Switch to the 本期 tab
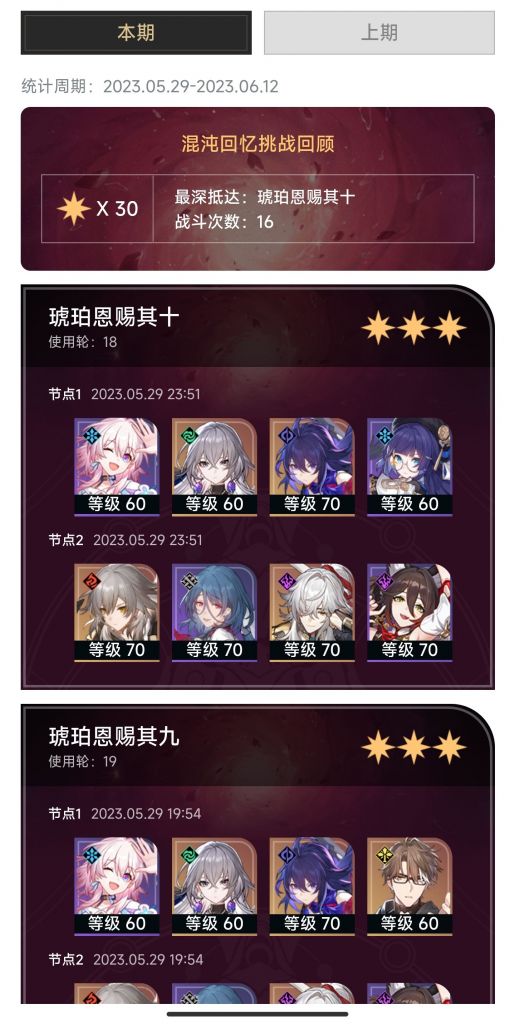The width and height of the screenshot is (515, 1024). [136, 33]
